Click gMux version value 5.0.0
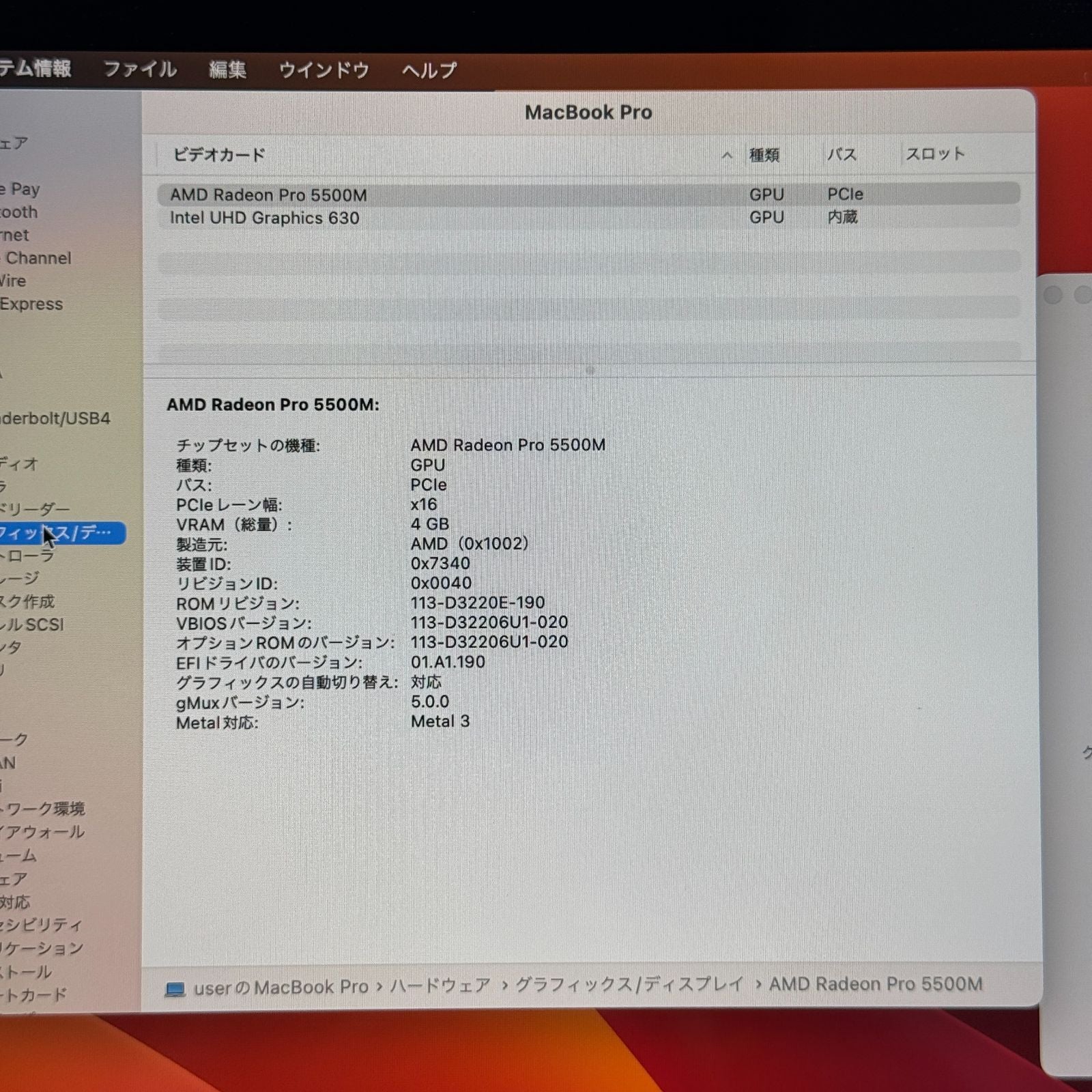Viewport: 1092px width, 1092px height. point(430,702)
